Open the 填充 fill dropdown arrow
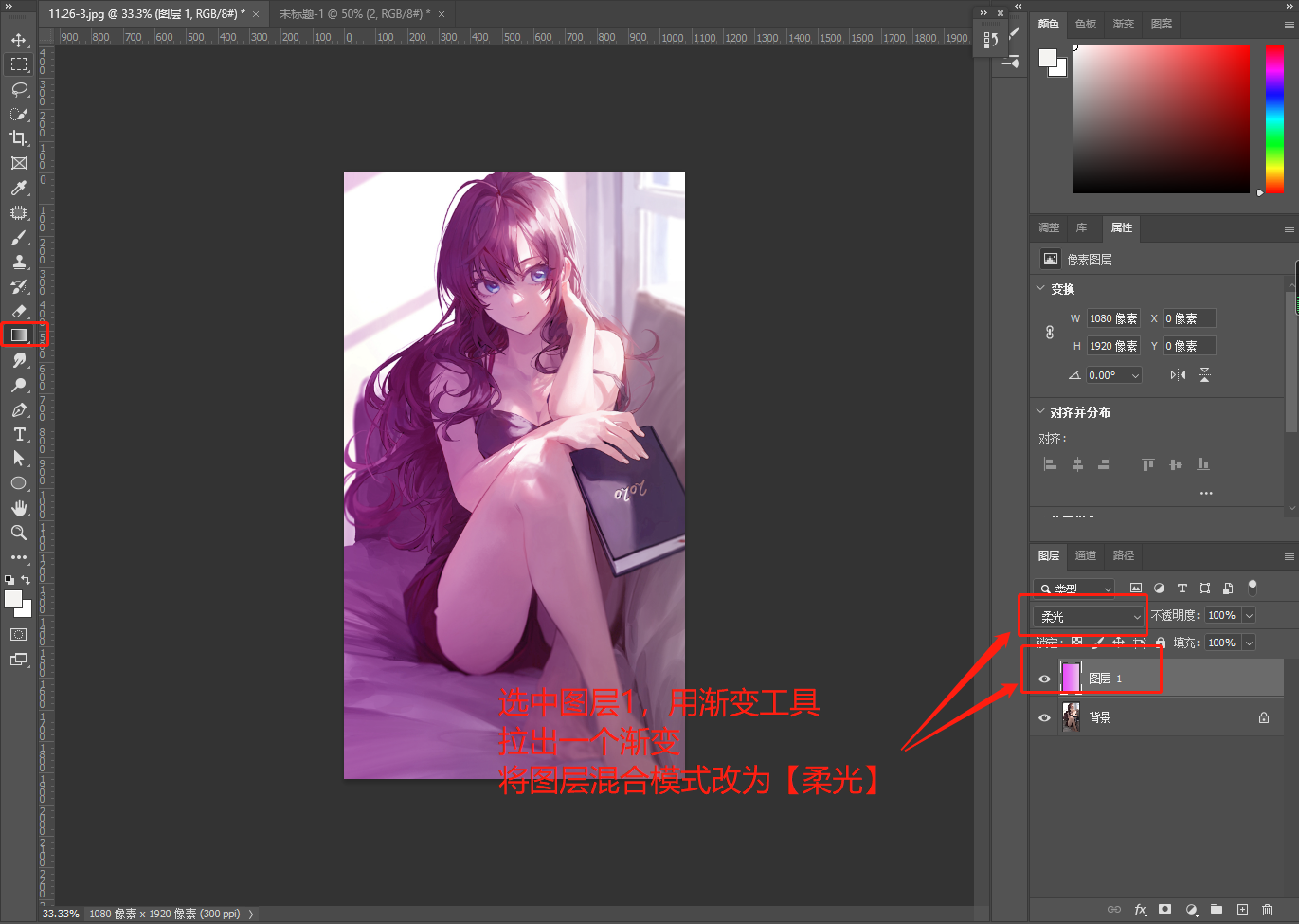The width and height of the screenshot is (1299, 924). (x=1249, y=643)
